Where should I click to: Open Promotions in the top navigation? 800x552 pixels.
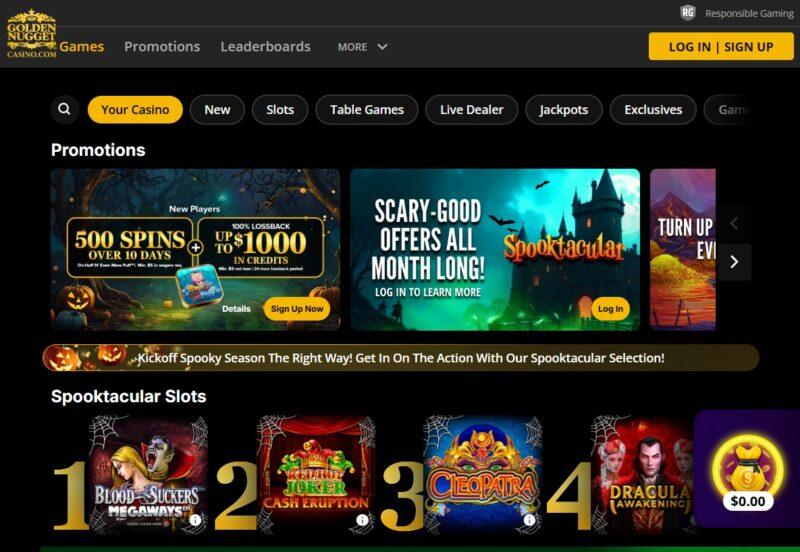pos(162,46)
